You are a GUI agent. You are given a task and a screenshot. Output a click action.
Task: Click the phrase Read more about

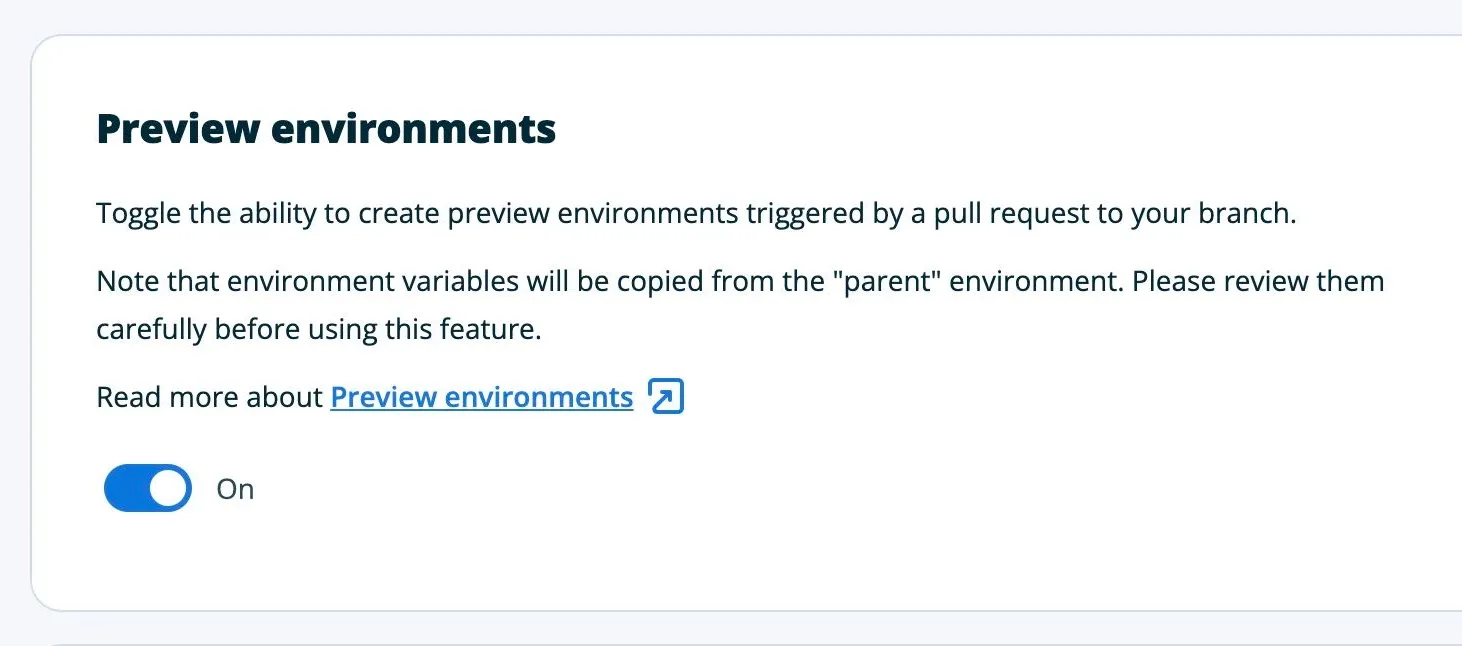pyautogui.click(x=208, y=396)
